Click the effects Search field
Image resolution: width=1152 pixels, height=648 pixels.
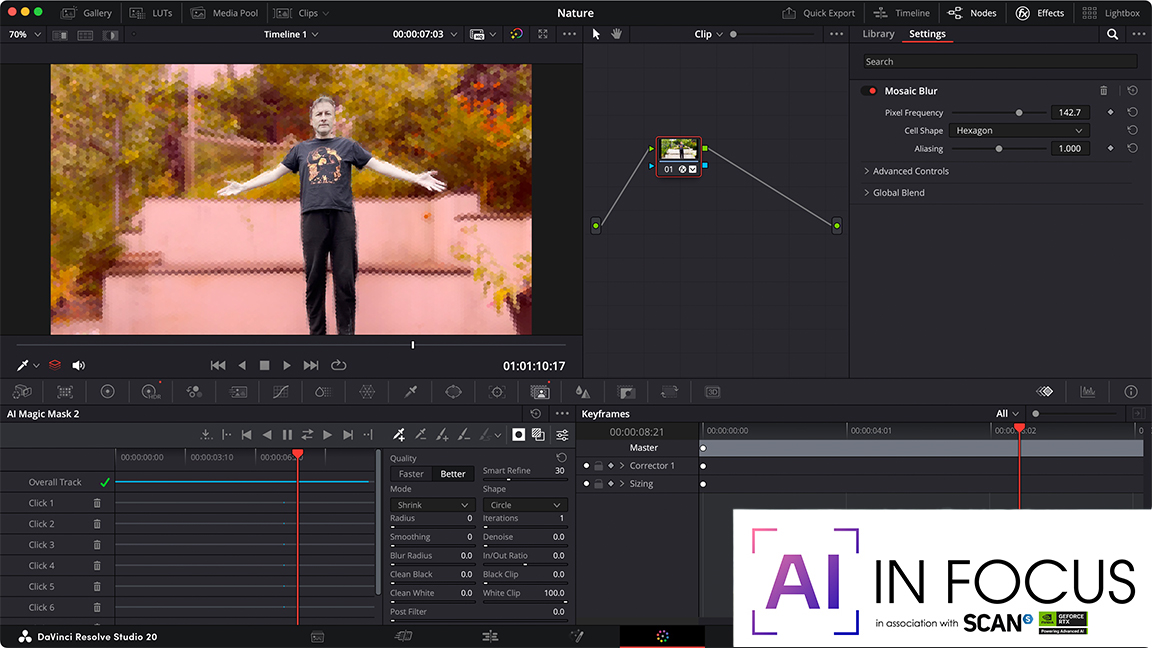[x=1000, y=62]
